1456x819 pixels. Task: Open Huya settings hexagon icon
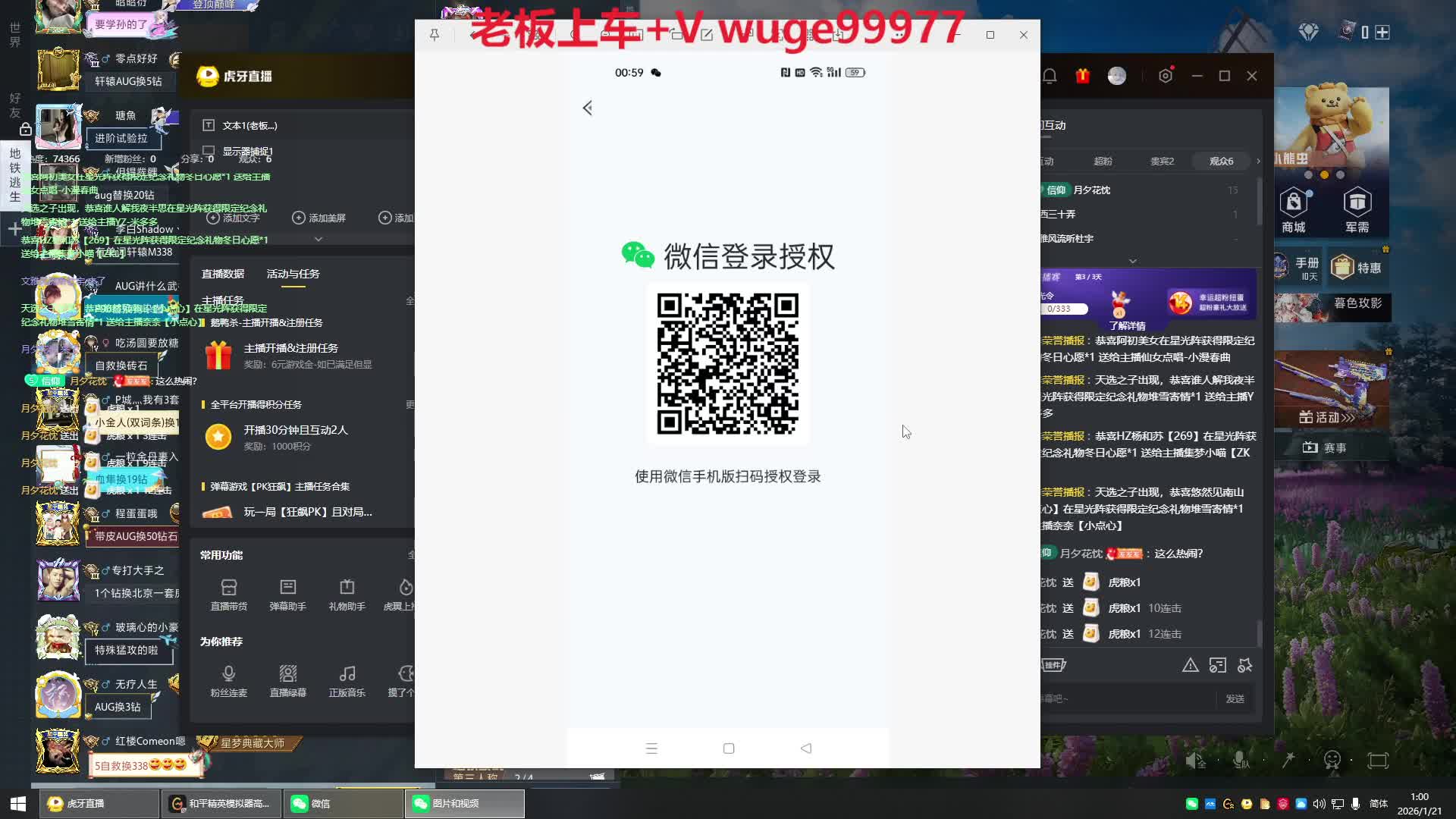(x=1166, y=76)
